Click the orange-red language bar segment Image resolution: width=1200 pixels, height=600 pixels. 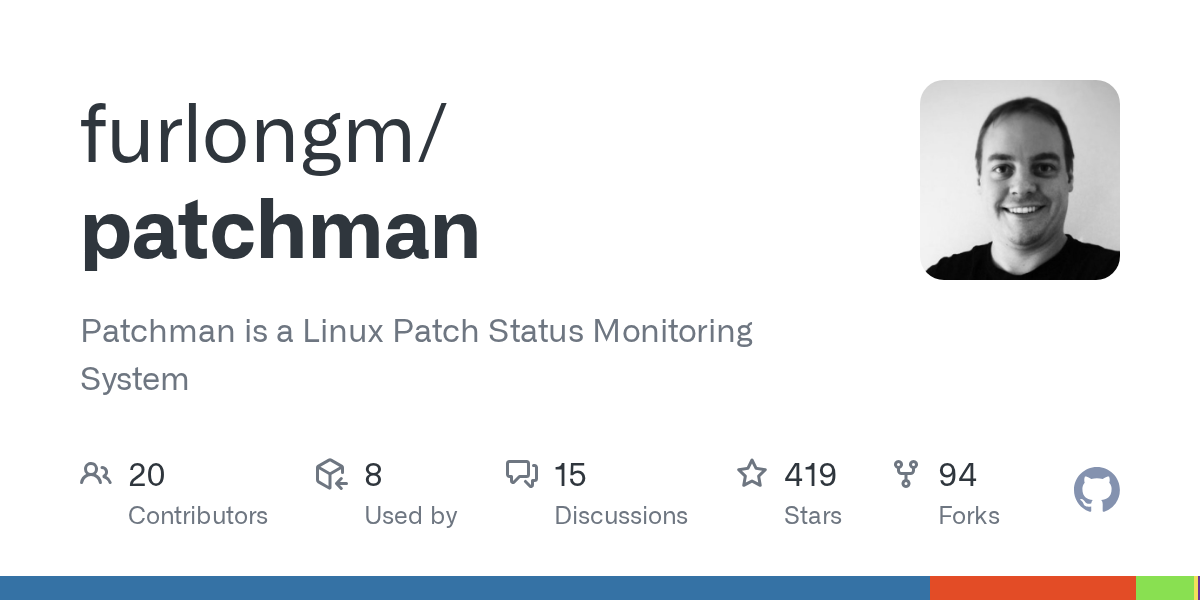(x=1032, y=588)
